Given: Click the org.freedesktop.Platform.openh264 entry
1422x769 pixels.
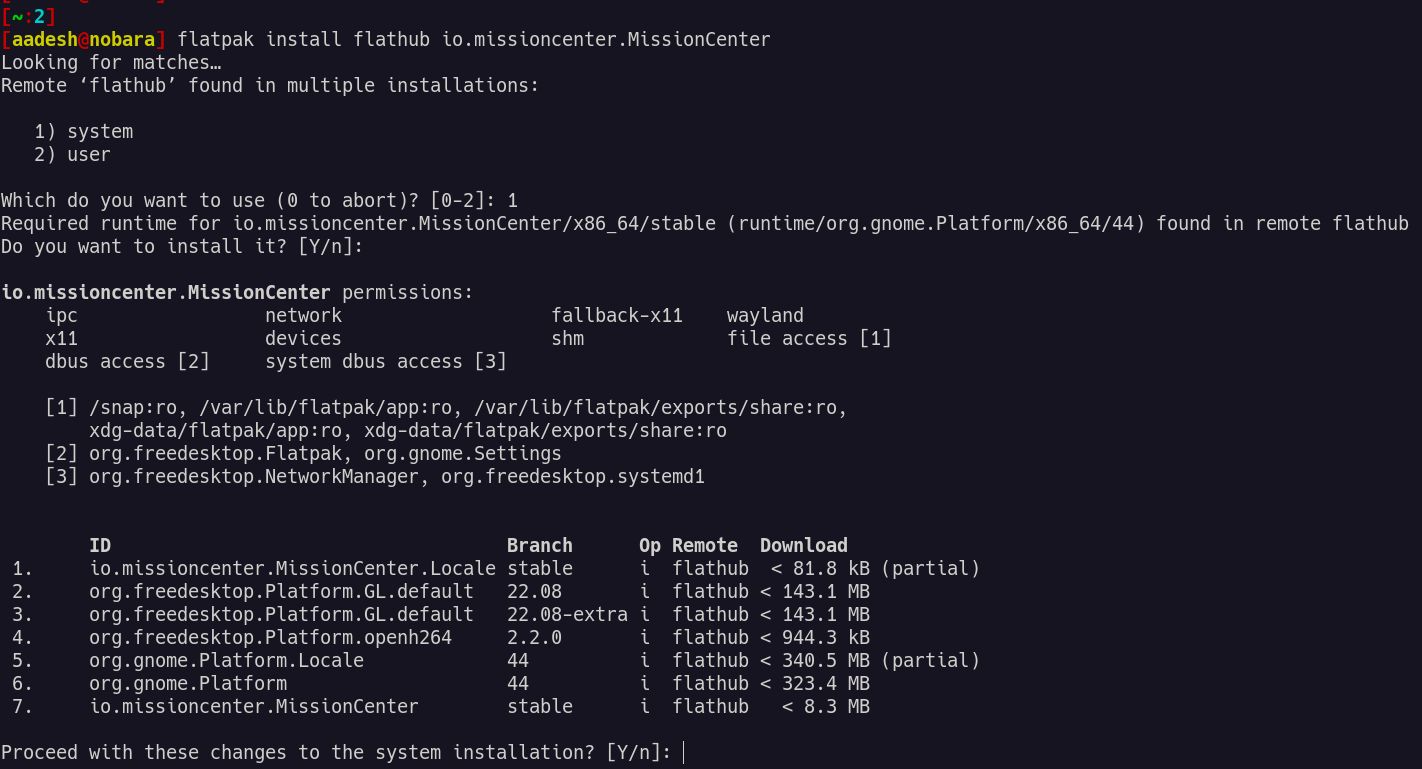Looking at the screenshot, I should pos(270,637).
